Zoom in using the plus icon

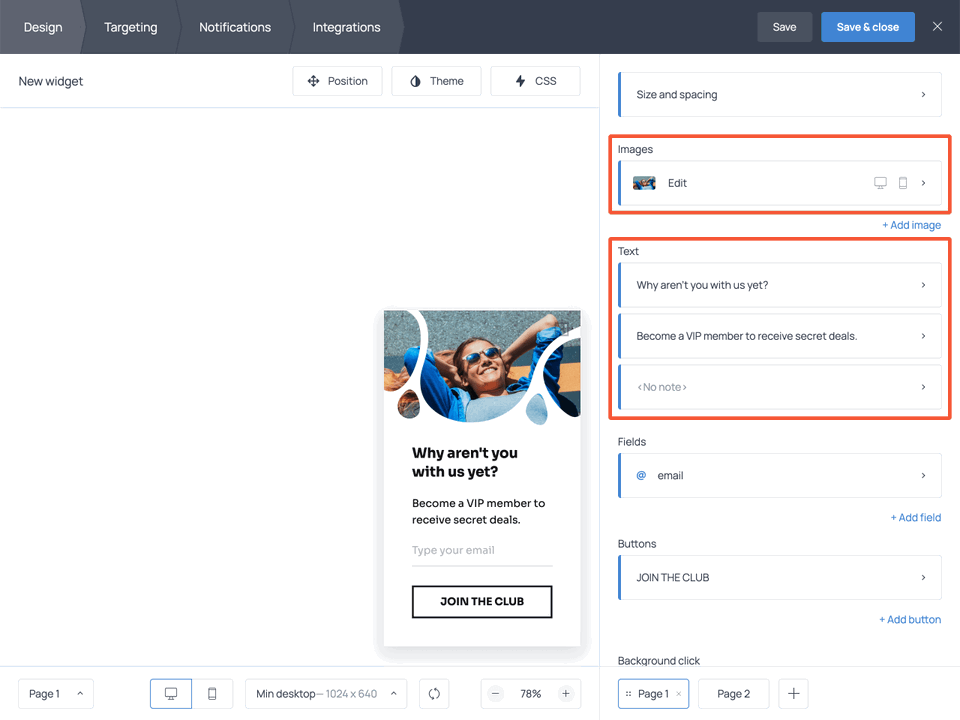click(566, 693)
